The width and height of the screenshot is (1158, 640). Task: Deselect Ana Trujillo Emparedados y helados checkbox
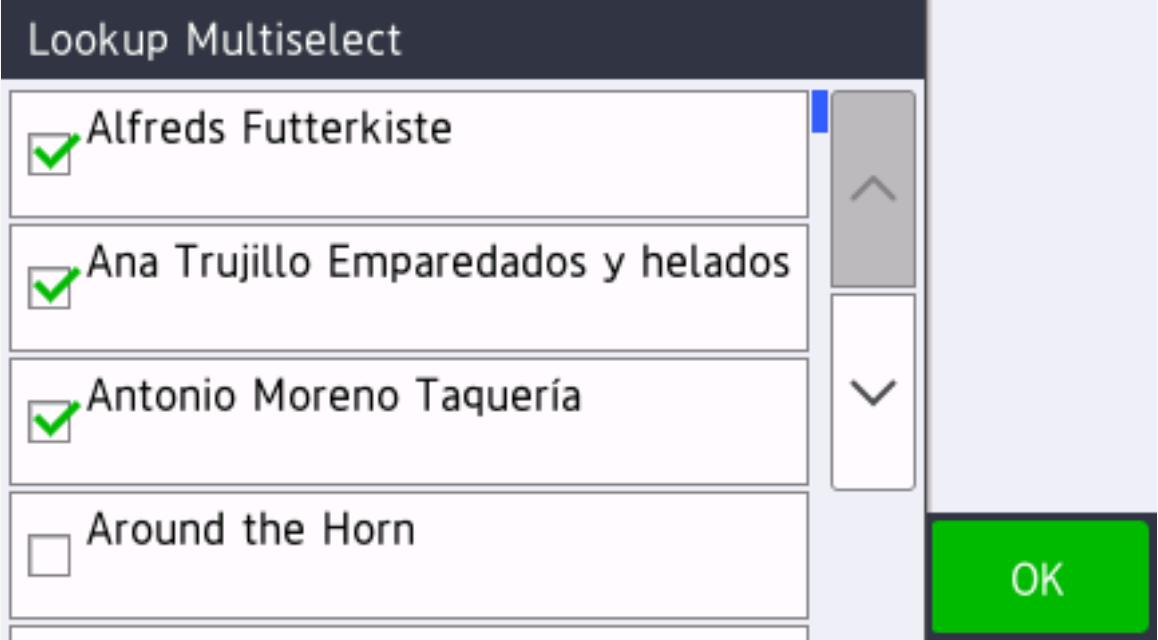point(50,289)
